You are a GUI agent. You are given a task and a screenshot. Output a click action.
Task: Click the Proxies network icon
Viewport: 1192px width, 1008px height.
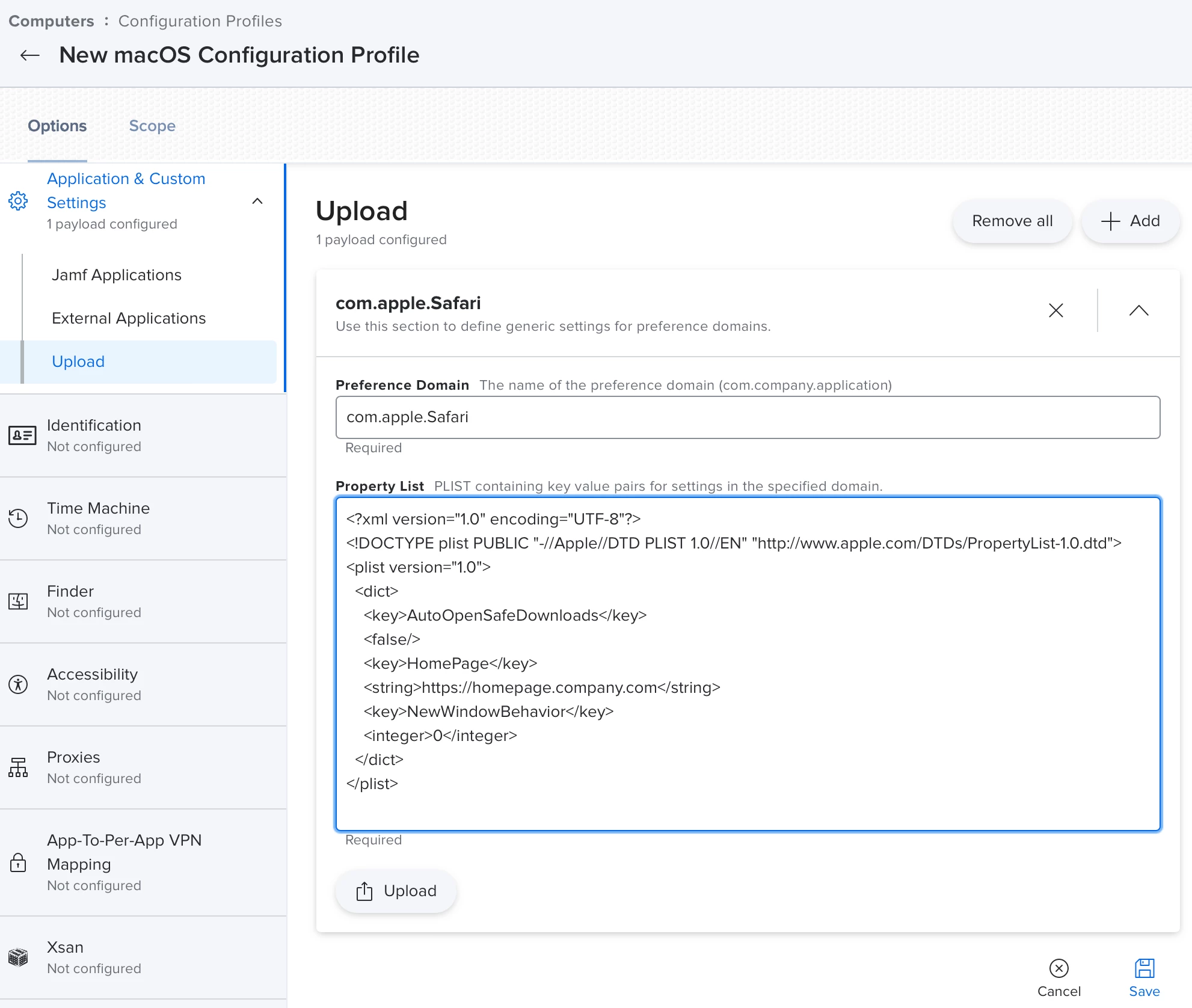tap(18, 767)
